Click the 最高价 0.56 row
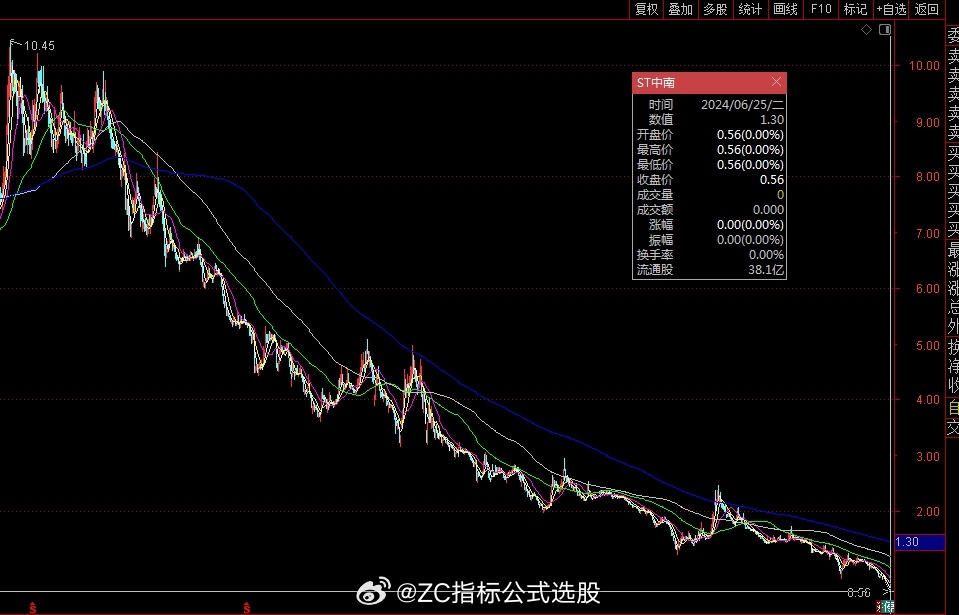The height and width of the screenshot is (615, 959). [709, 150]
